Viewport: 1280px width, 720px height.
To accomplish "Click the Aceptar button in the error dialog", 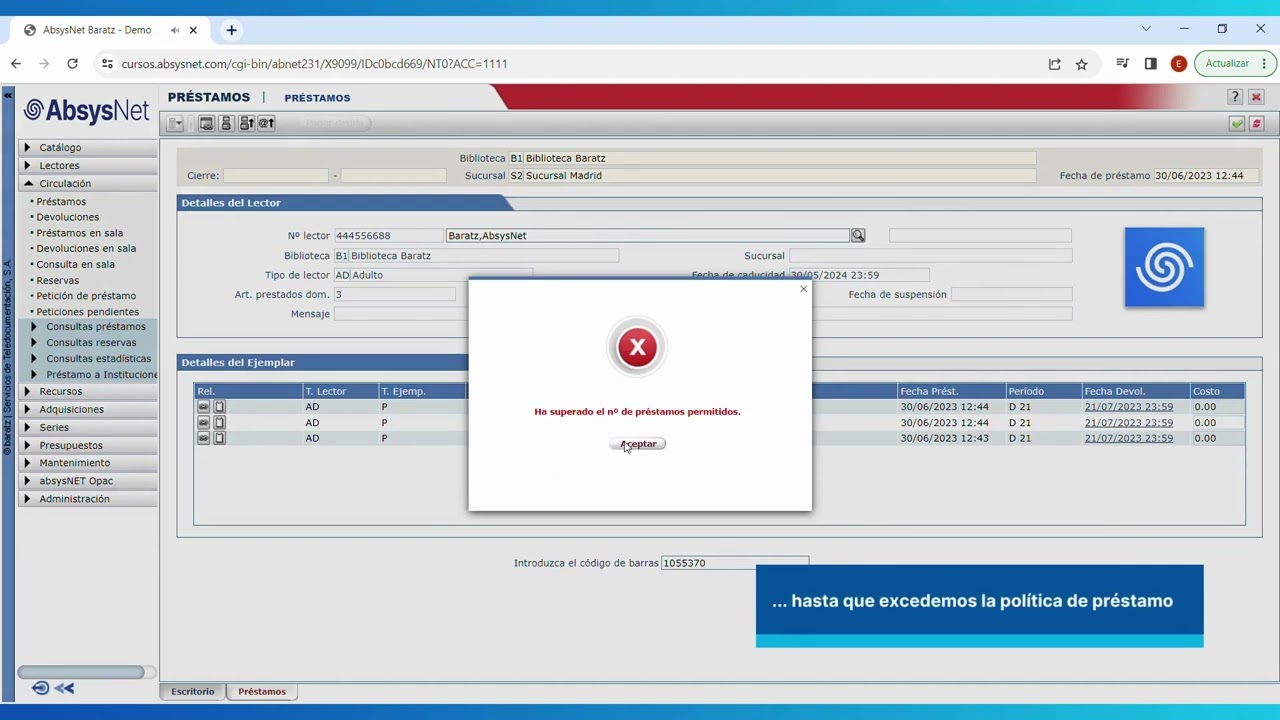I will tap(637, 444).
